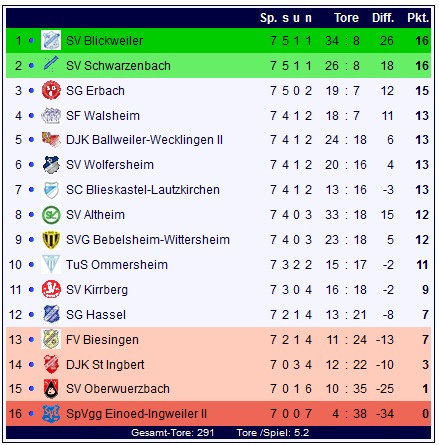439x445 pixels.
Task: Click the Pkt. column header
Action: pyautogui.click(x=418, y=18)
